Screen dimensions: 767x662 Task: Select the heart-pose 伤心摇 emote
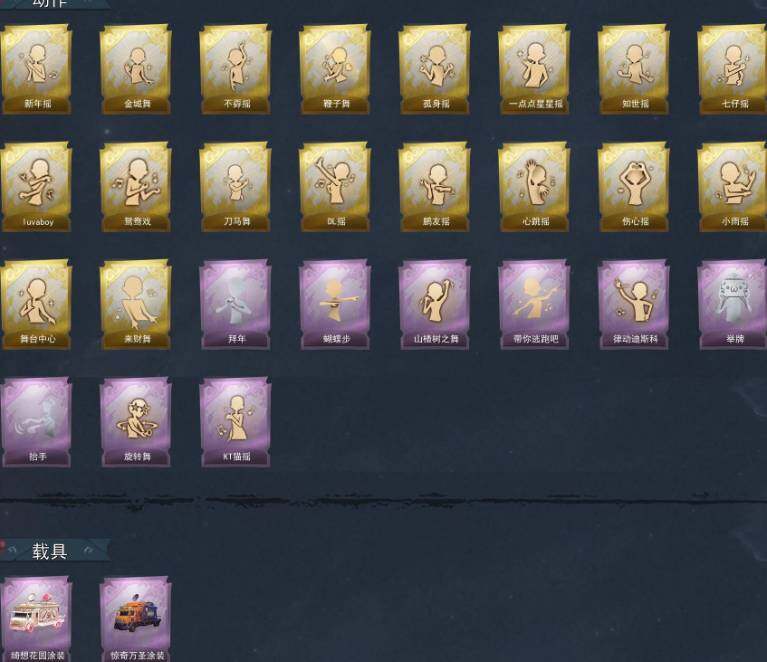coord(634,186)
